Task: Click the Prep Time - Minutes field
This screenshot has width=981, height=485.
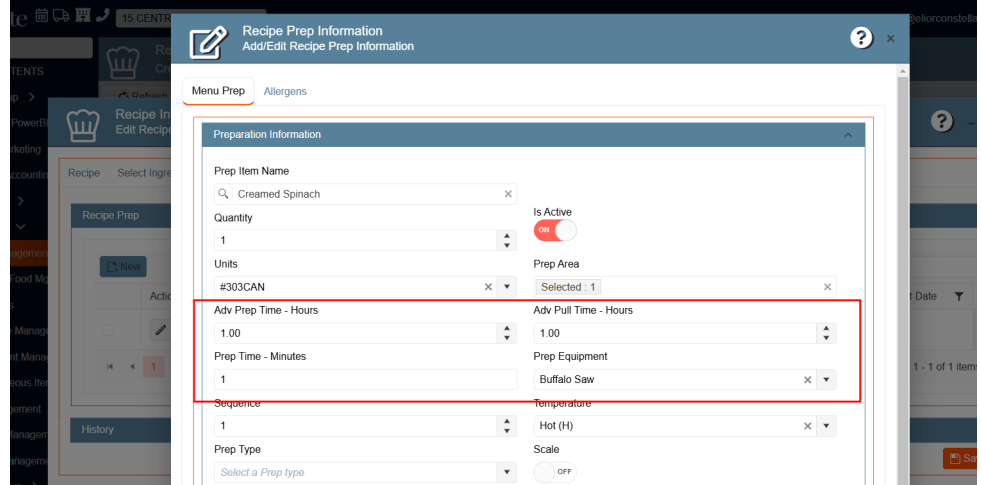Action: click(365, 379)
